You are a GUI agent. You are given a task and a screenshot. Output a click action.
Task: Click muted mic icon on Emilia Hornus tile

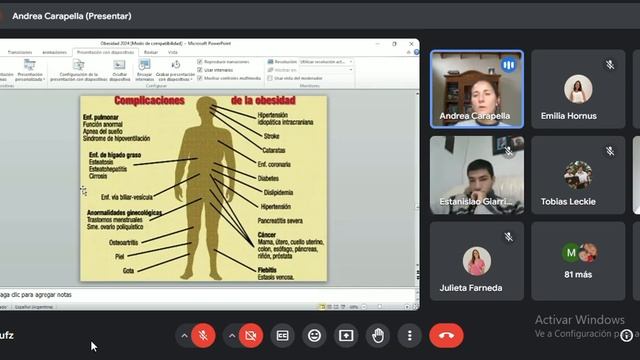tap(610, 64)
